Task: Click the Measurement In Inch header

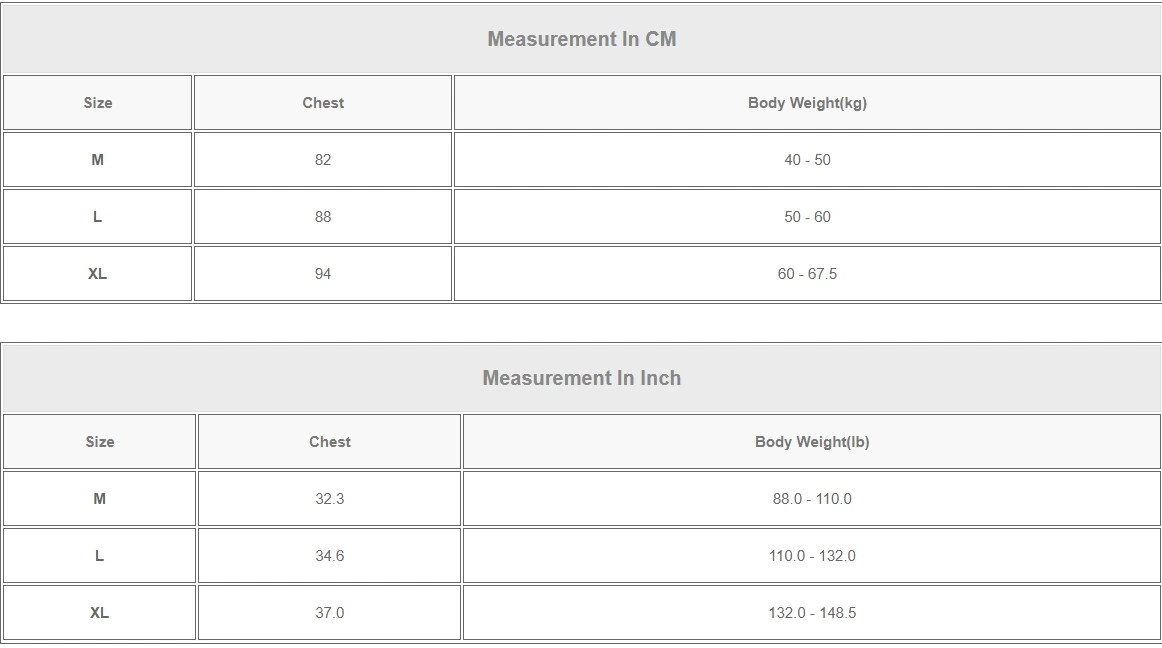Action: (x=581, y=378)
